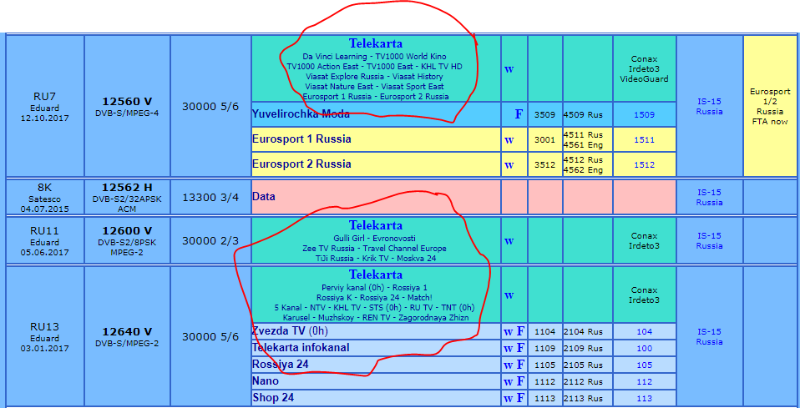Click the Eurosport 1/2 Russia FTA now note

769,107
